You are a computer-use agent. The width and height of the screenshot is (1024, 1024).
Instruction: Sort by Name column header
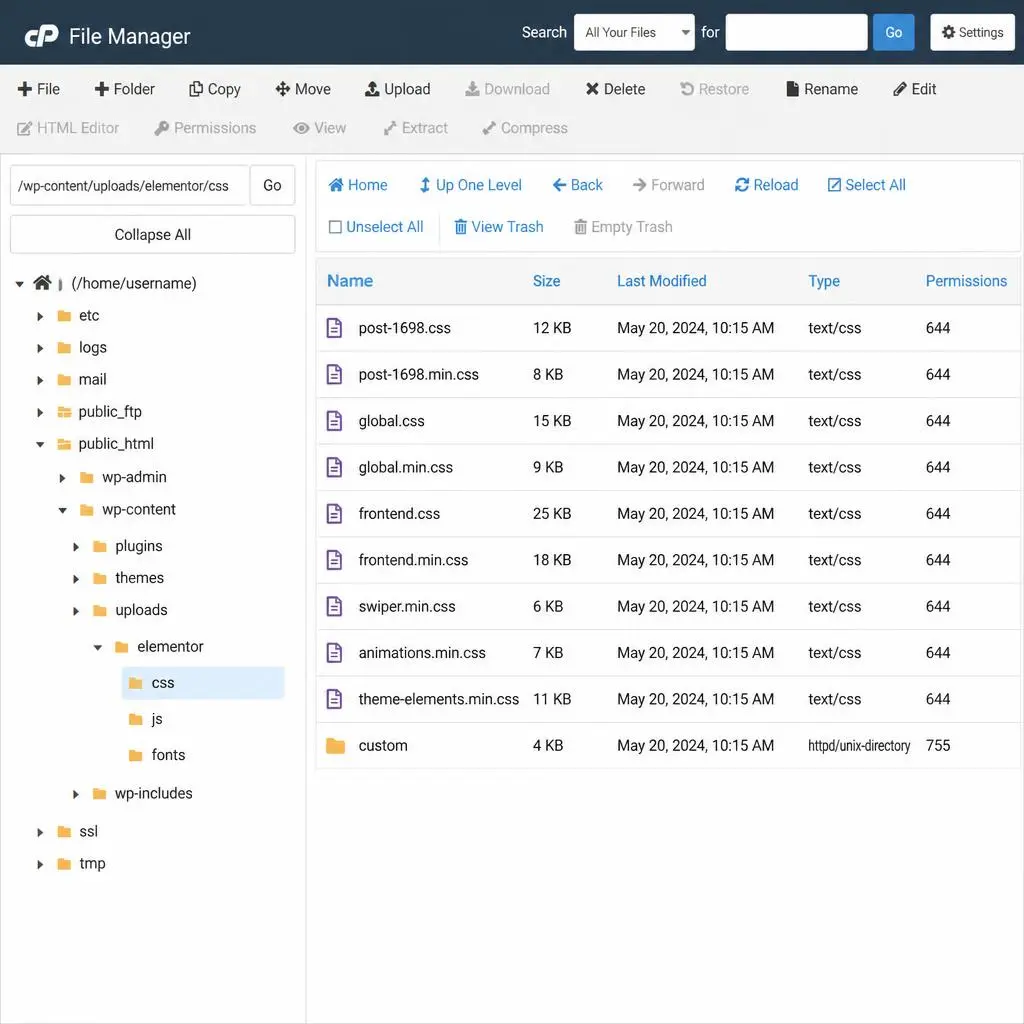point(350,281)
